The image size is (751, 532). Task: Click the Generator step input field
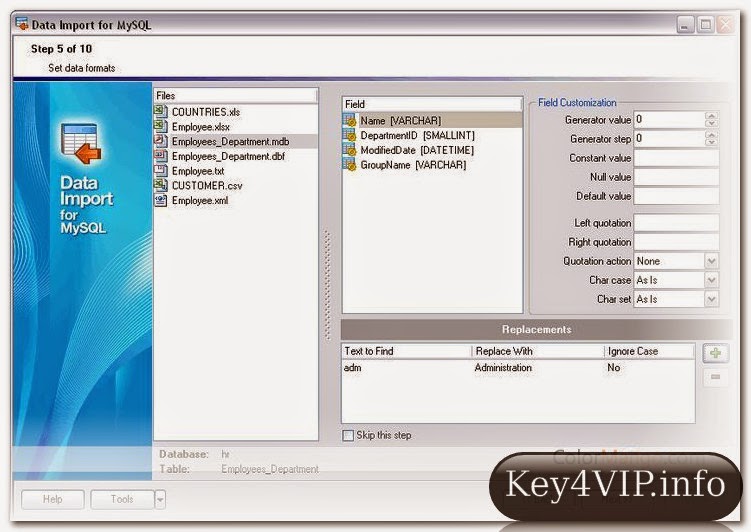click(669, 138)
